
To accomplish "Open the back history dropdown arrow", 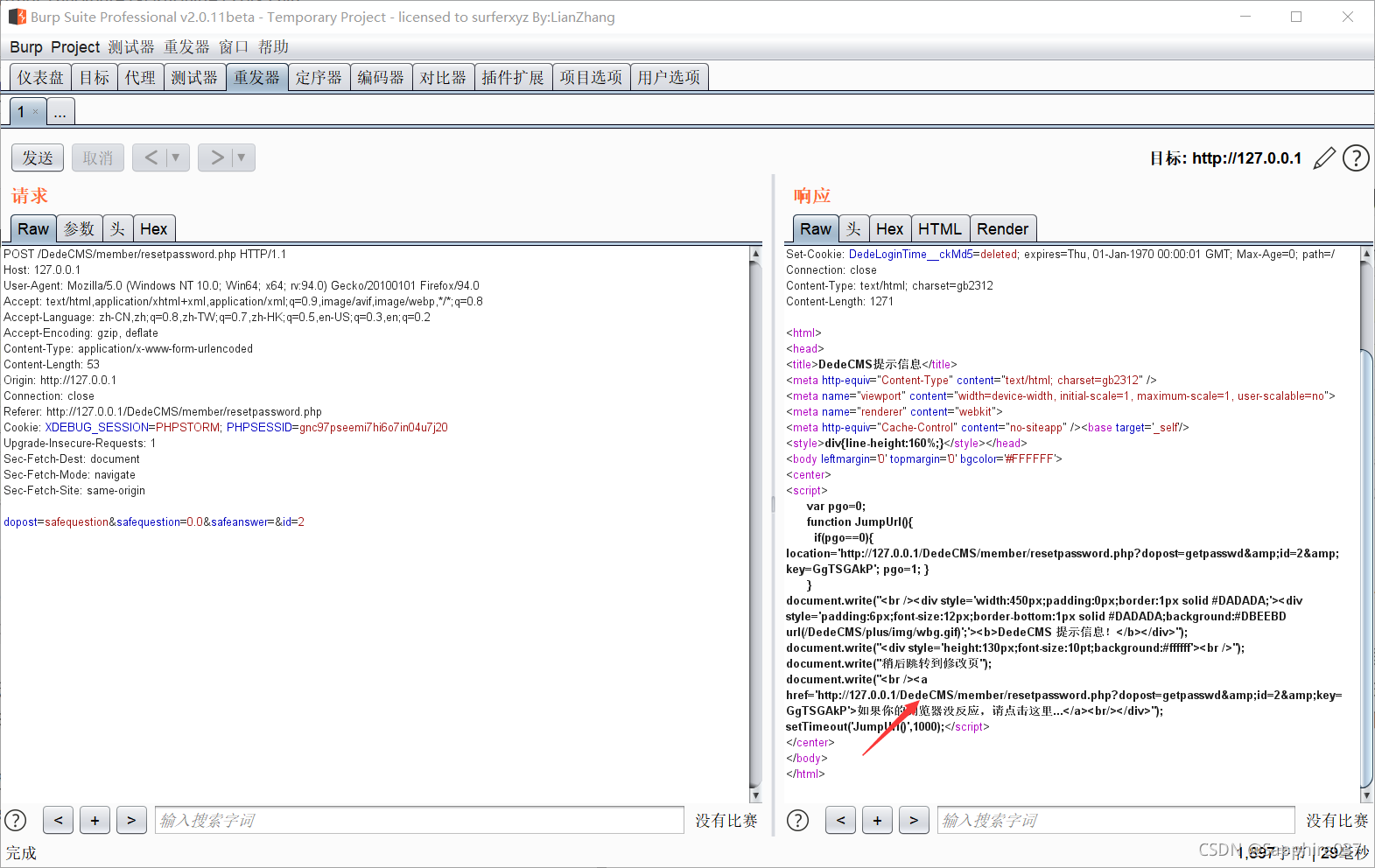I will [x=176, y=158].
